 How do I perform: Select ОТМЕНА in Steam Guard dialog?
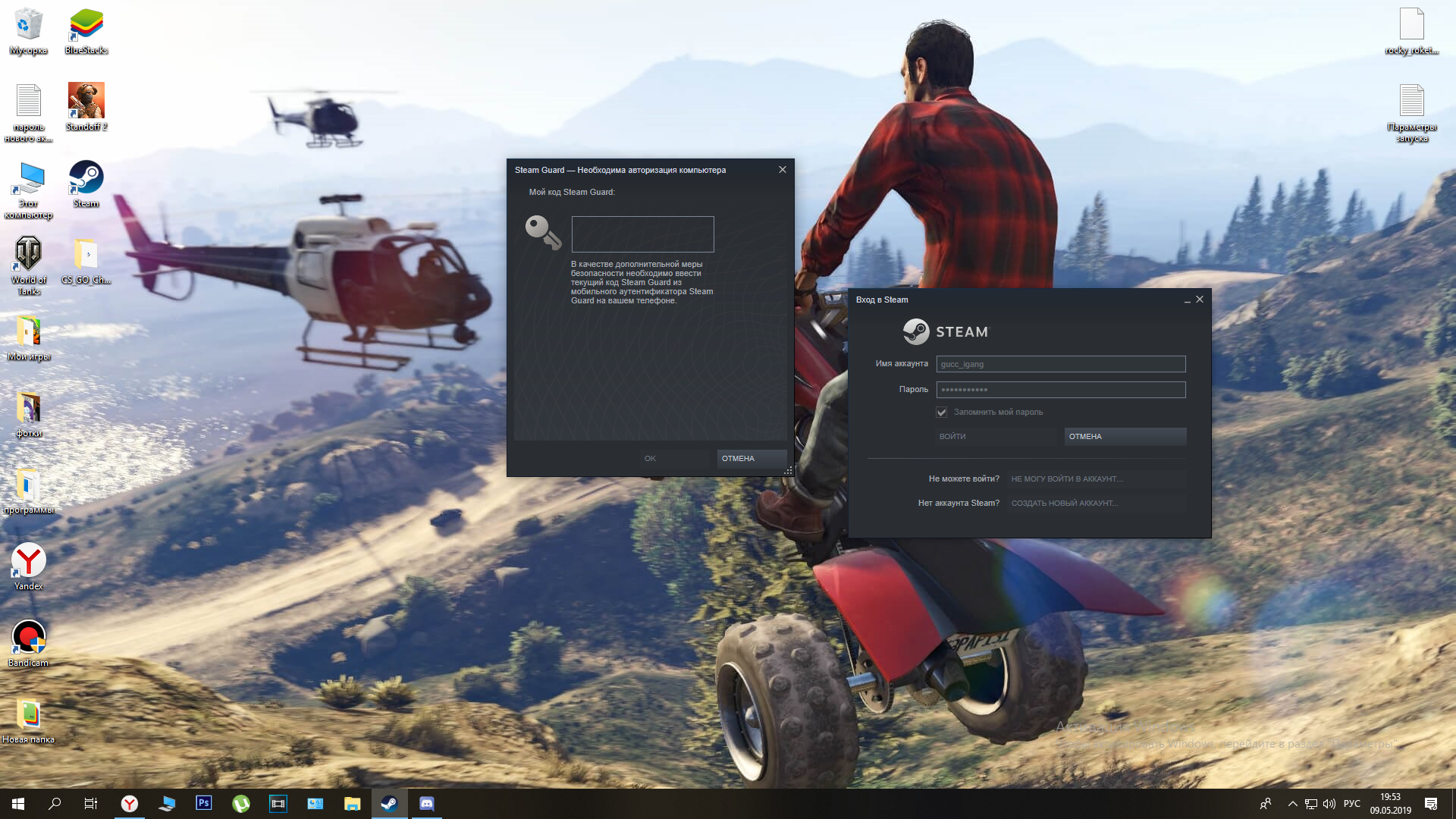(738, 458)
